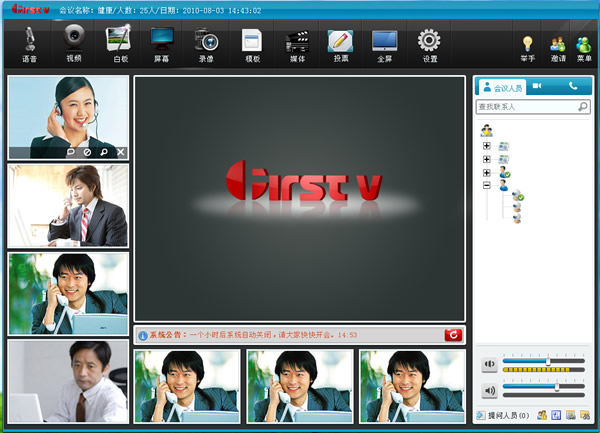Select the white-shirt man with laptop video
600x433 pixels.
(x=68, y=381)
